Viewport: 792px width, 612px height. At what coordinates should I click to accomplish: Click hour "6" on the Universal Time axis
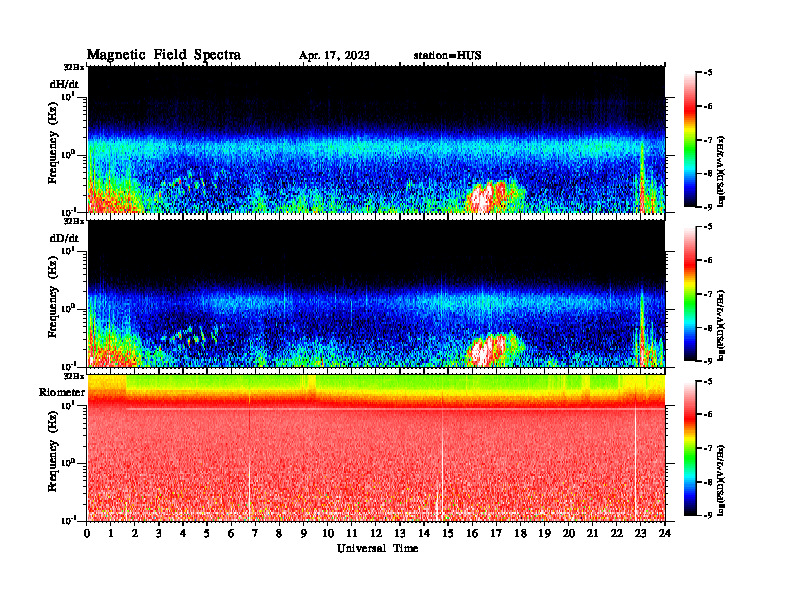point(231,534)
